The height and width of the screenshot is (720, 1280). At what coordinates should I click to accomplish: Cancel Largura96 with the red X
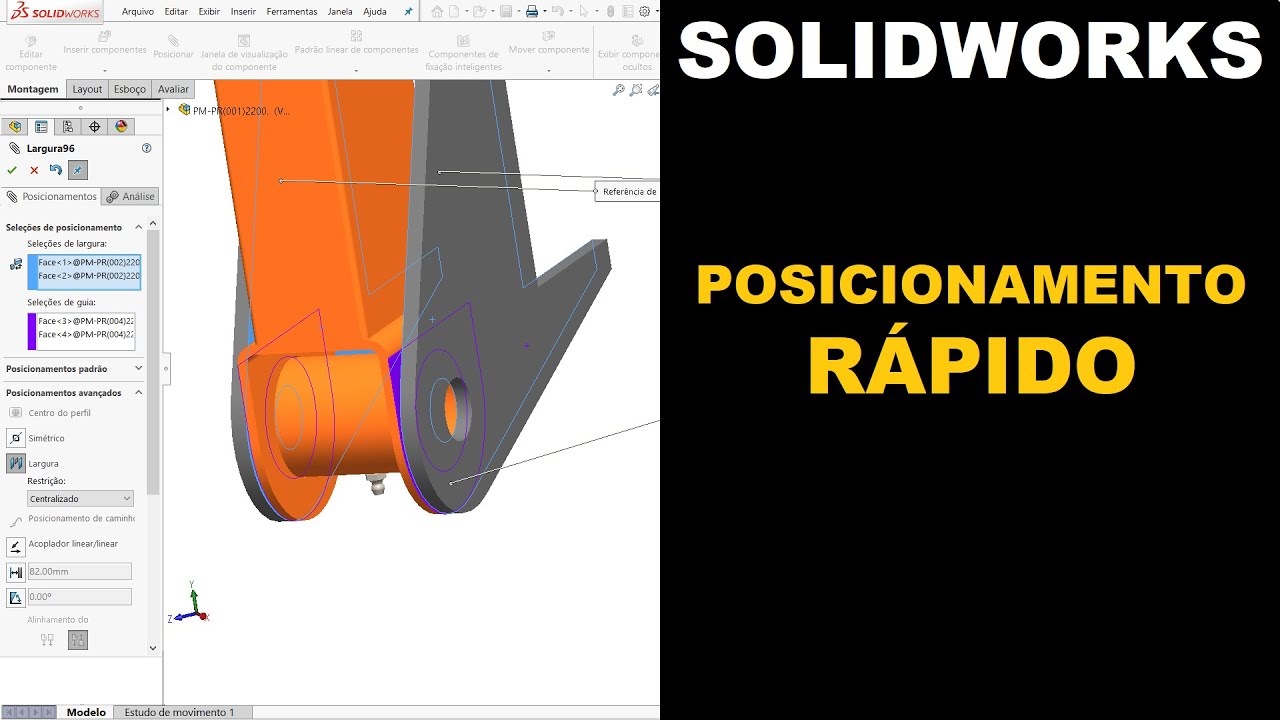[x=34, y=171]
